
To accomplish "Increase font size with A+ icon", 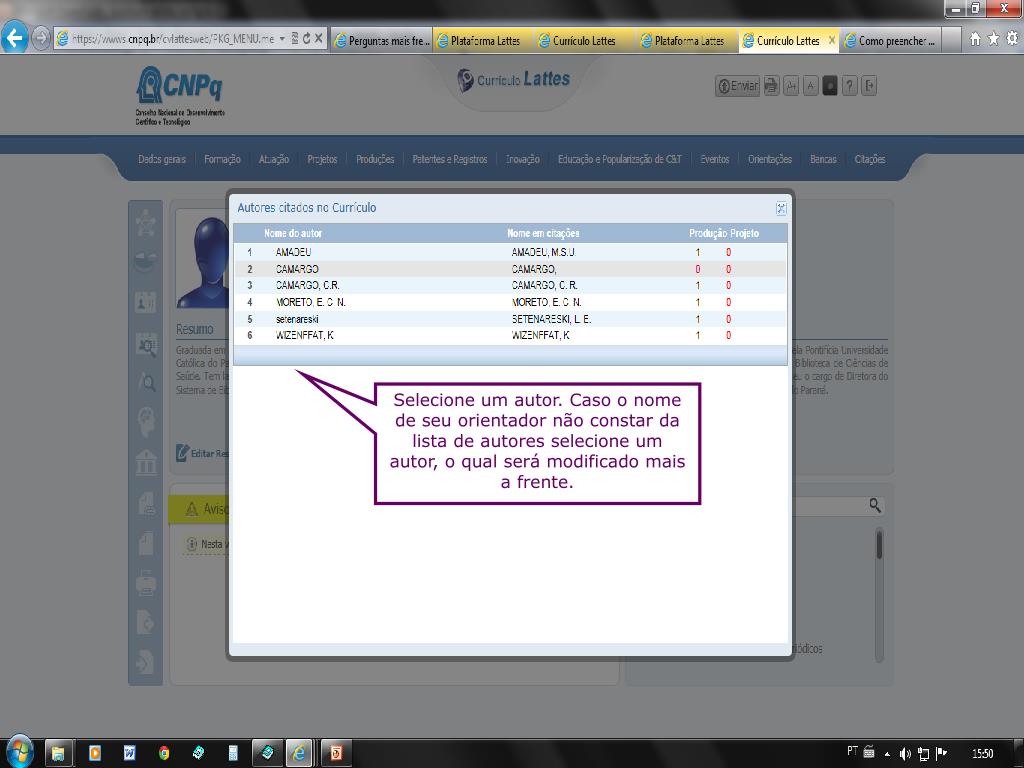I will coord(791,86).
